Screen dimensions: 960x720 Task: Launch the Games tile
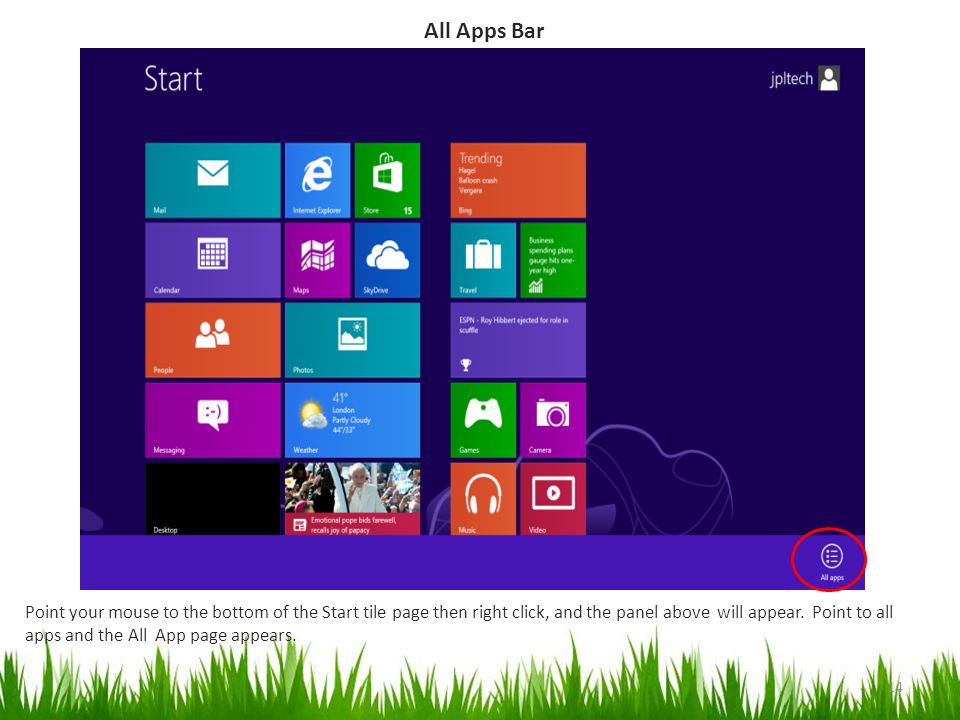[483, 420]
